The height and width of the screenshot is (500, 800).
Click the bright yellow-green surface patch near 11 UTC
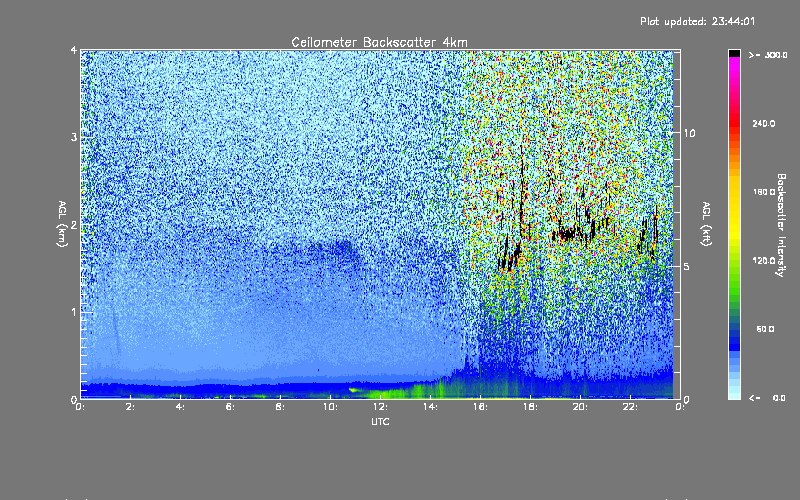click(x=353, y=390)
